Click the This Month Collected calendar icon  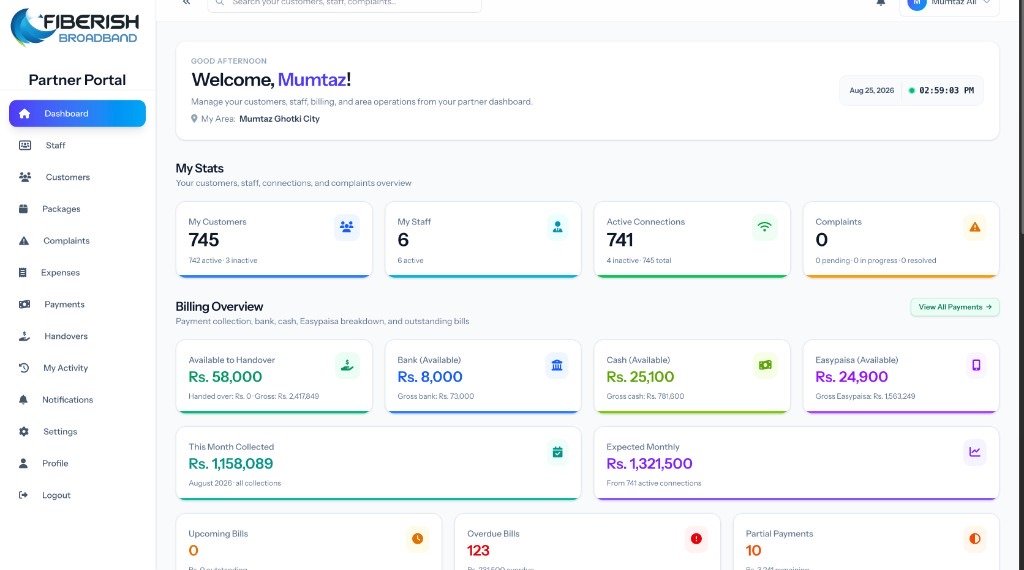point(557,452)
